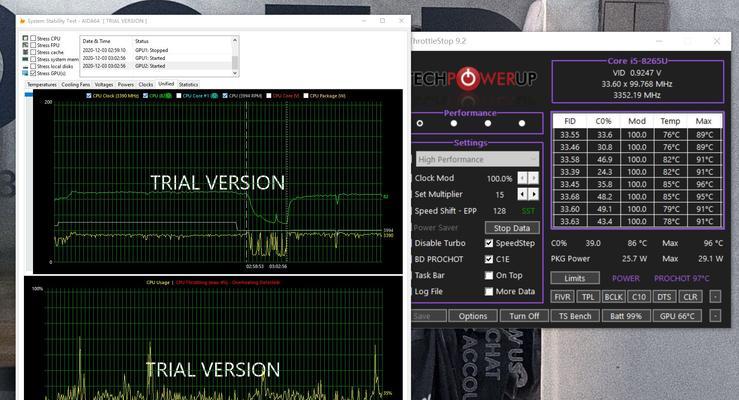Switch to the Powers tab
The image size is (739, 400).
126,84
